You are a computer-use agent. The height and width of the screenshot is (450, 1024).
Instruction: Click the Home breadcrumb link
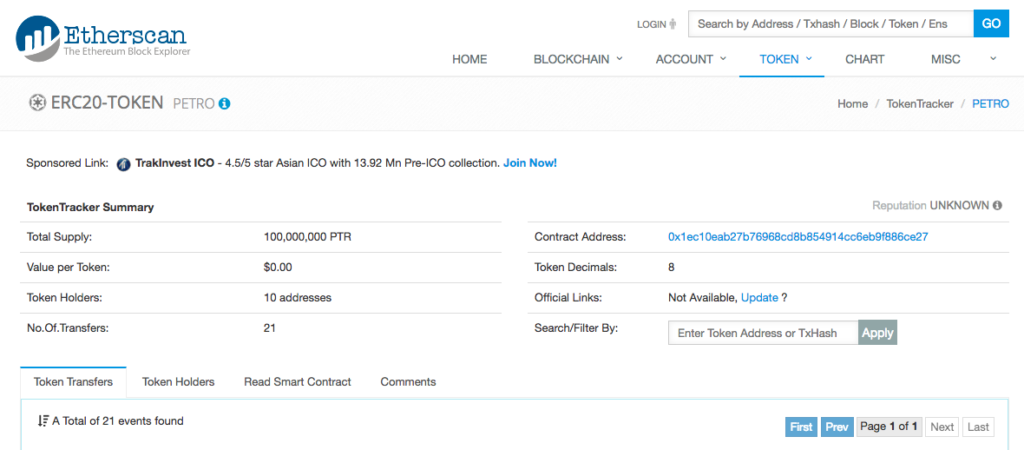(x=853, y=103)
